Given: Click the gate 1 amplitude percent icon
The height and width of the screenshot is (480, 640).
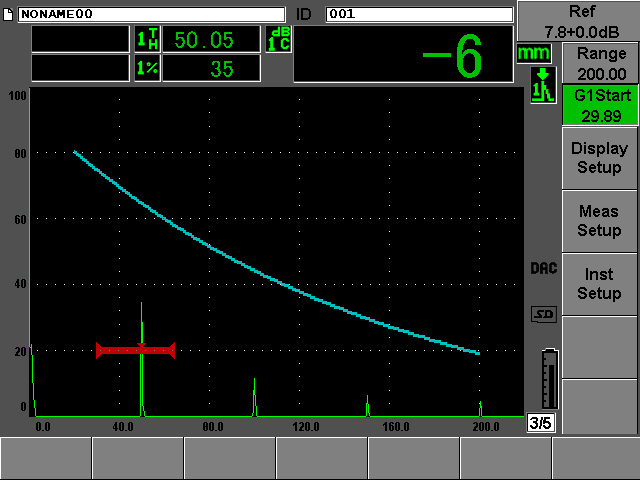Looking at the screenshot, I should (x=146, y=68).
